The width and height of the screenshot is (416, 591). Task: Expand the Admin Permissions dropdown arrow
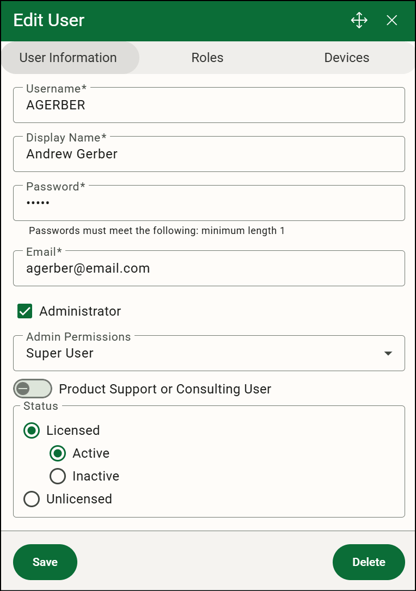point(388,353)
